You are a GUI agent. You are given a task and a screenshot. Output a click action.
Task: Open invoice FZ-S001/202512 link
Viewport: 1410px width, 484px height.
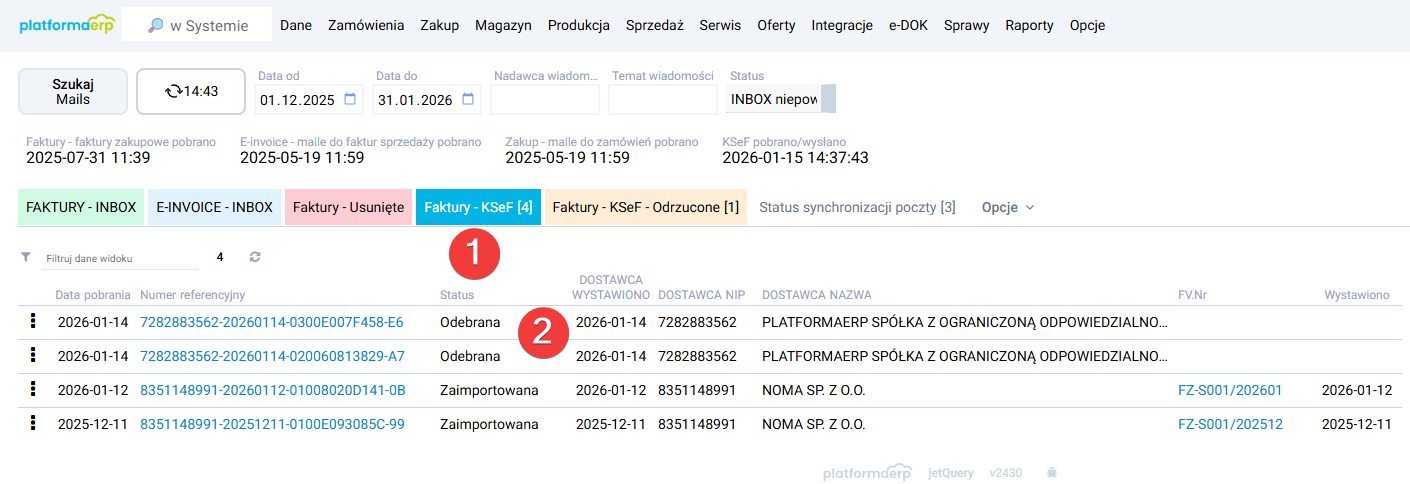coord(1230,424)
